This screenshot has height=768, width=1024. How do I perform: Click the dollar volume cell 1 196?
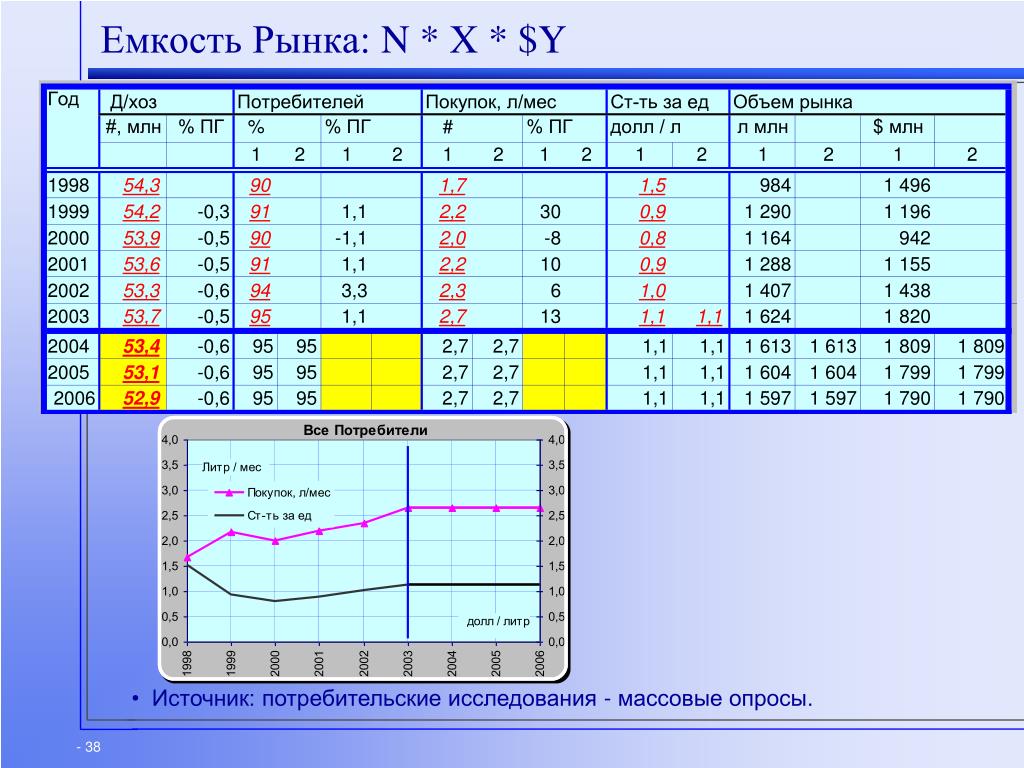click(907, 212)
